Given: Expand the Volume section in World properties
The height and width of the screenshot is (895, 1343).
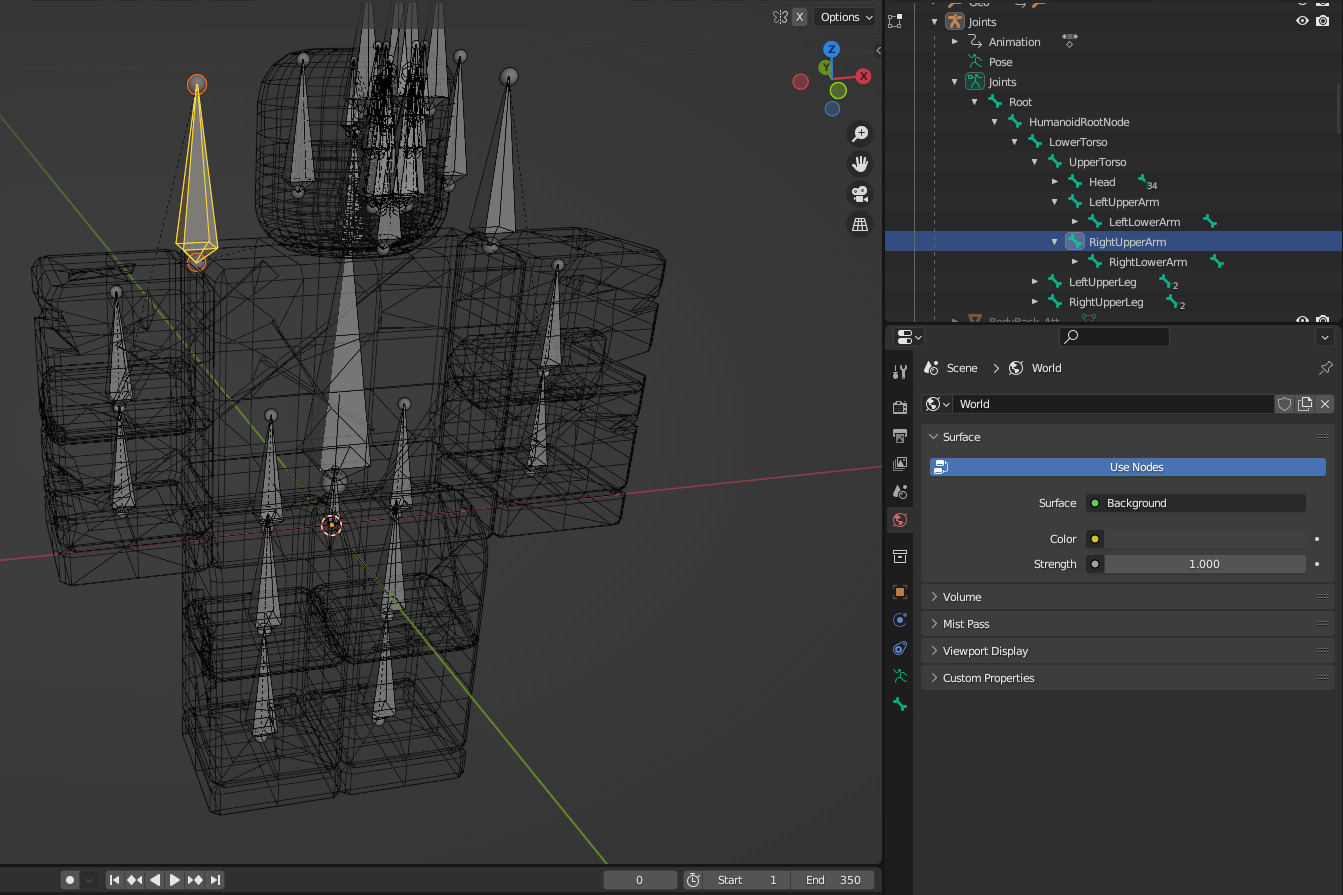Looking at the screenshot, I should tap(963, 596).
